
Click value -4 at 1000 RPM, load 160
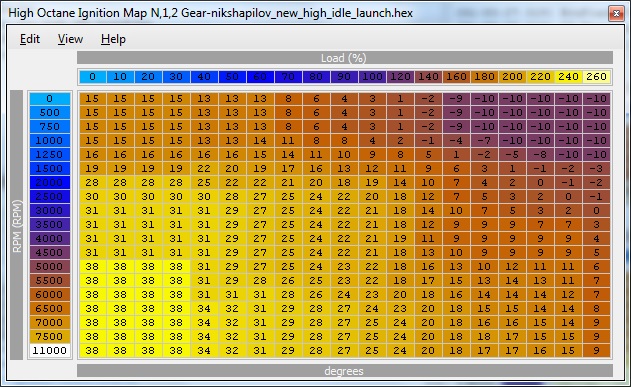click(456, 140)
